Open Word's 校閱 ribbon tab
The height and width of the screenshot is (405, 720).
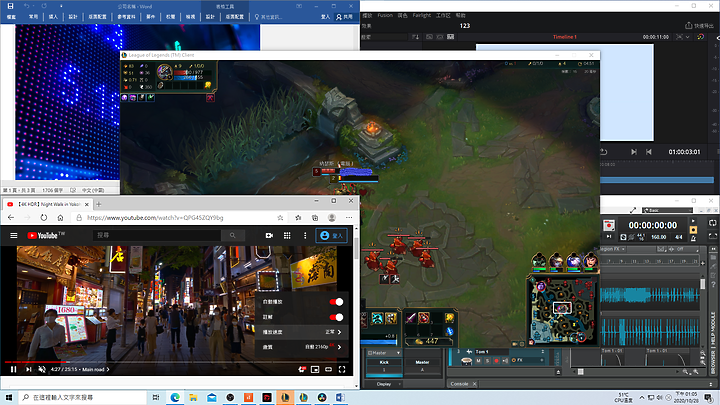coord(170,17)
